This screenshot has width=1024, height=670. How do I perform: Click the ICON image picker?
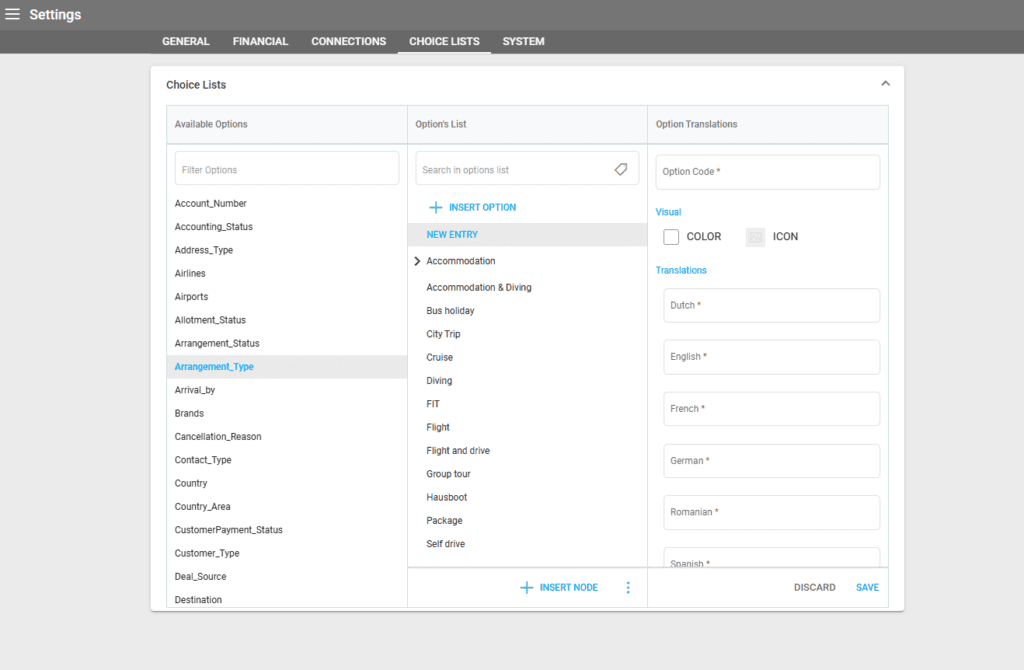[755, 237]
